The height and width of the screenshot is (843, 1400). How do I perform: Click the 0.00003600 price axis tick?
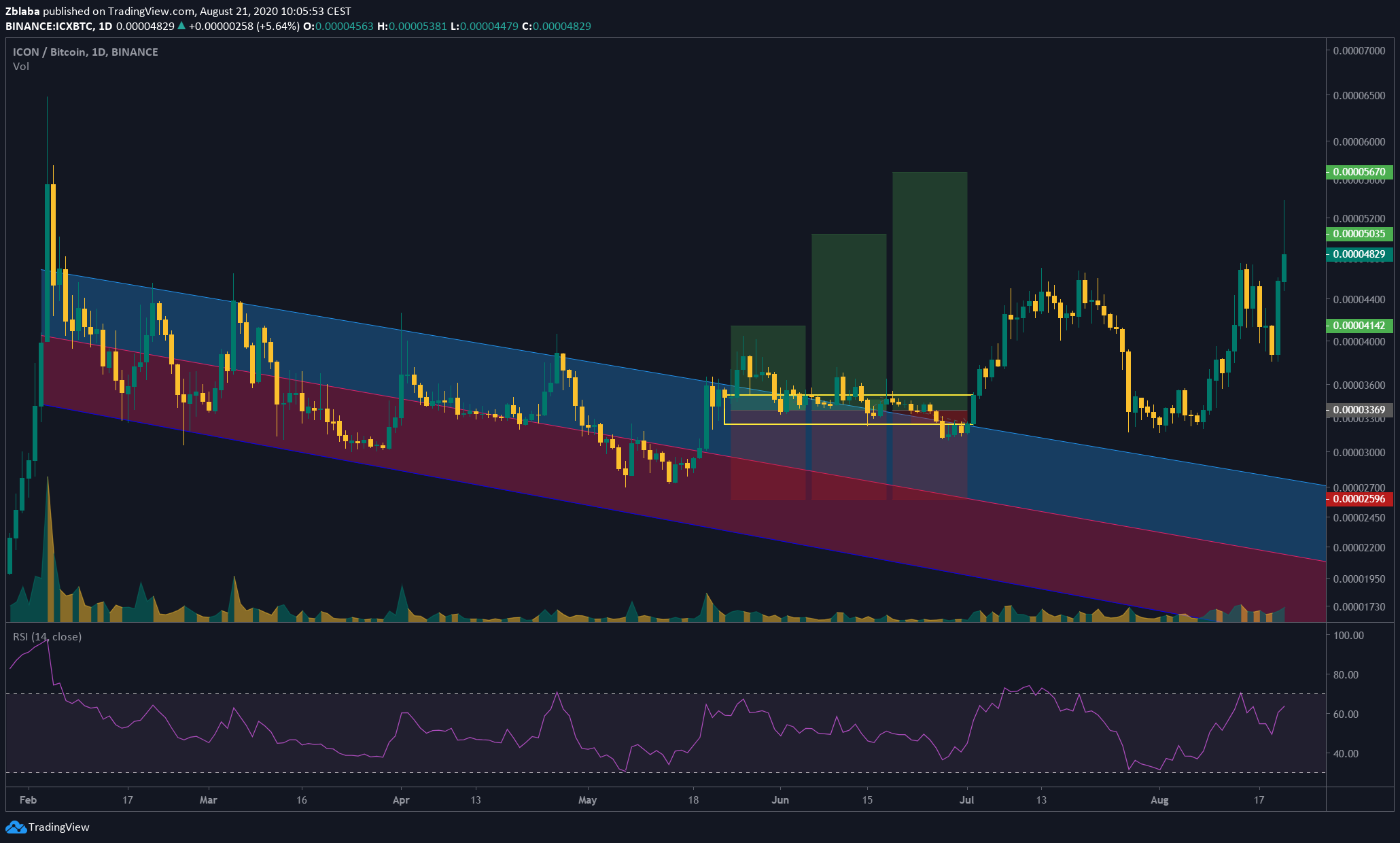click(x=1359, y=385)
